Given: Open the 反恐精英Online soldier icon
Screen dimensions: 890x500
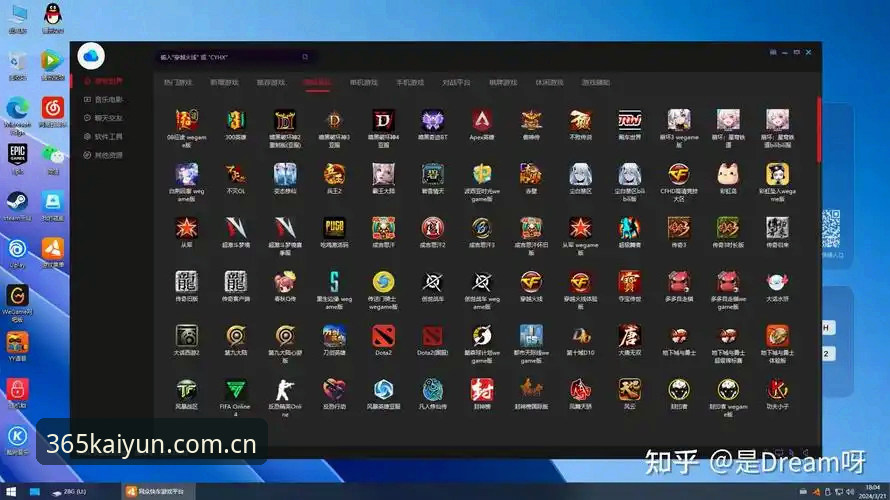Looking at the screenshot, I should tap(285, 390).
